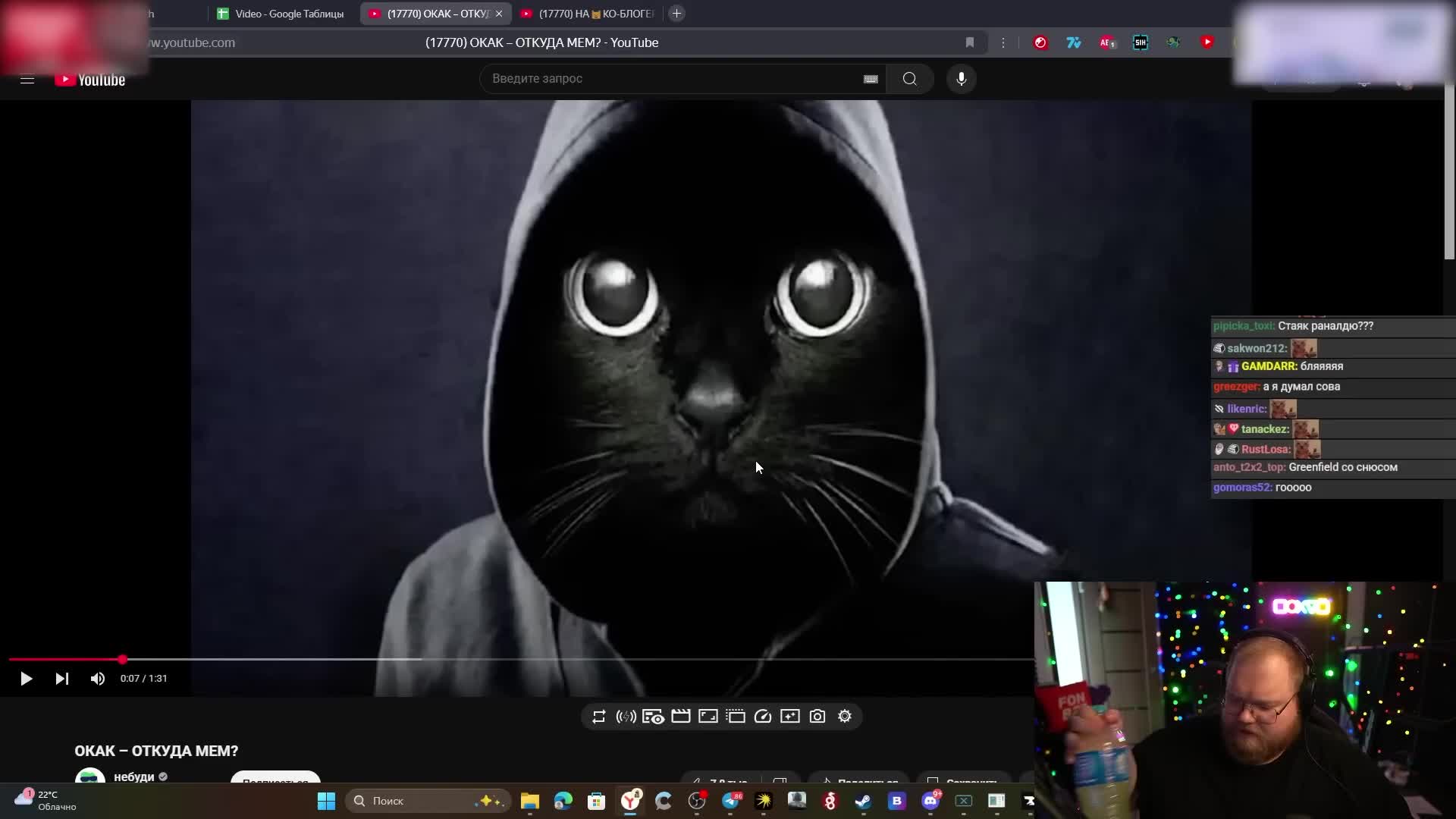
Task: Toggle expanded player size icon
Action: pyautogui.click(x=708, y=717)
